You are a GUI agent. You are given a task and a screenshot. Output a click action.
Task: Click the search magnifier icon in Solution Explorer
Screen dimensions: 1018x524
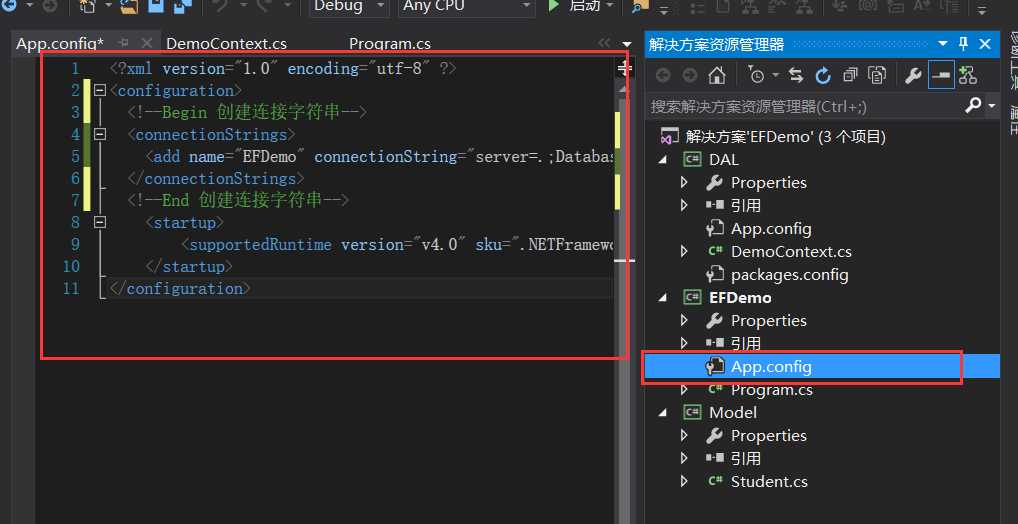pos(973,105)
